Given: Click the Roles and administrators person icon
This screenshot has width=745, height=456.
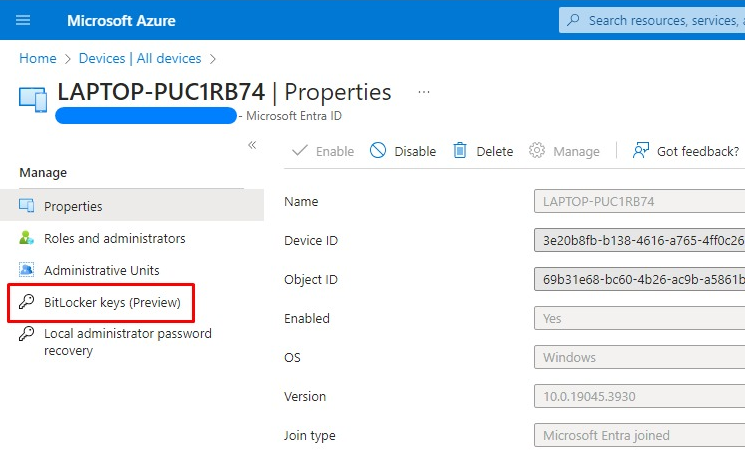Looking at the screenshot, I should [27, 238].
